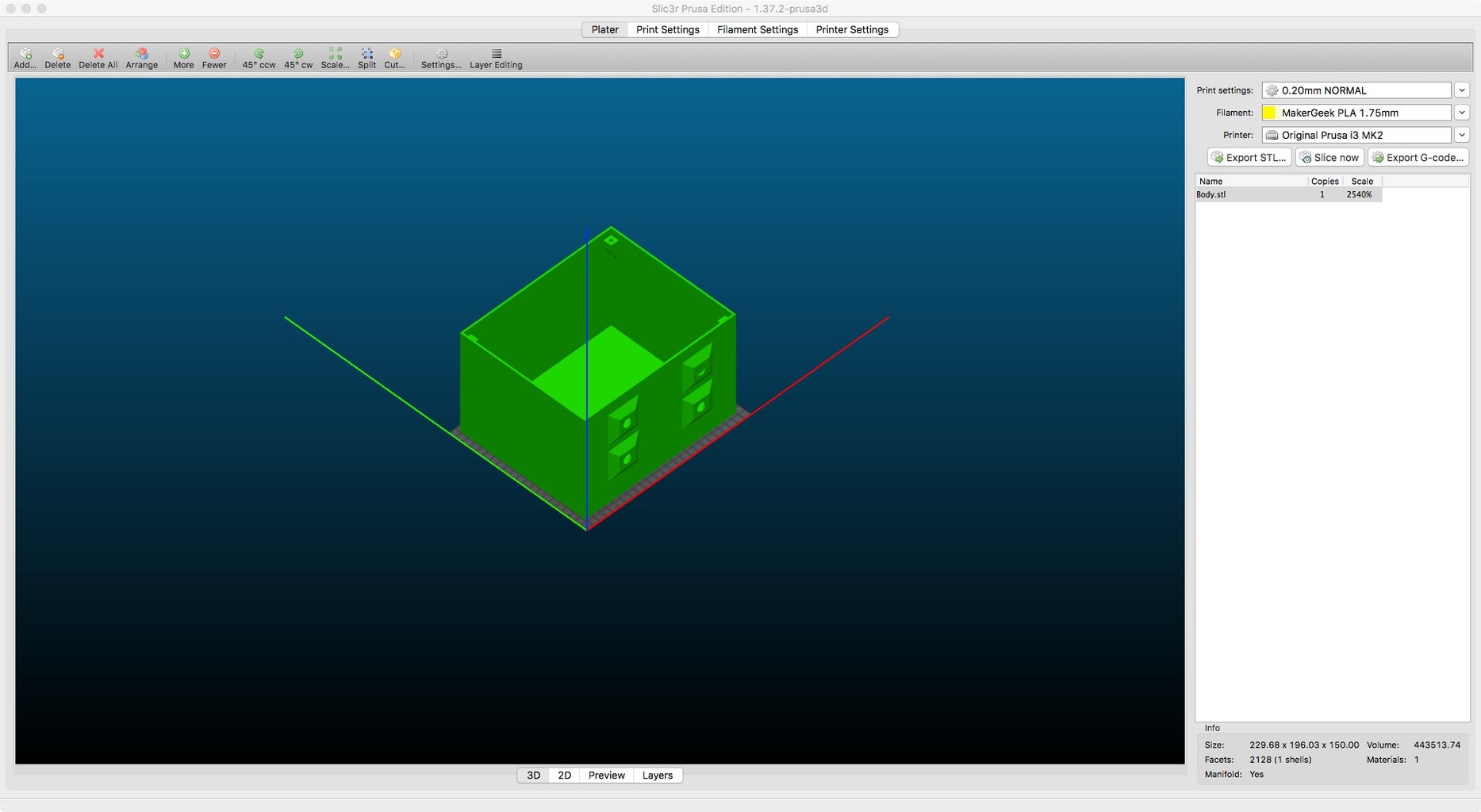Rotate the model 45° ccw
This screenshot has width=1481, height=812.
pyautogui.click(x=259, y=58)
